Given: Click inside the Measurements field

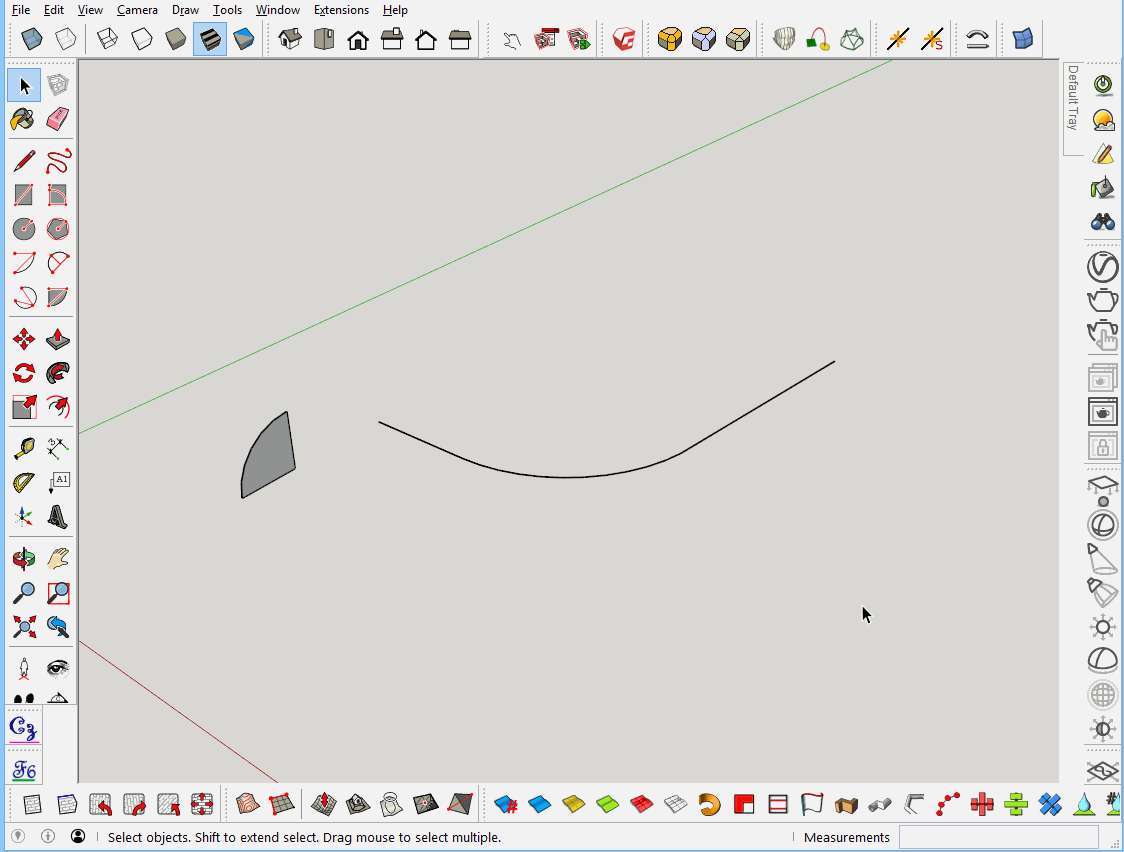Looking at the screenshot, I should point(997,837).
